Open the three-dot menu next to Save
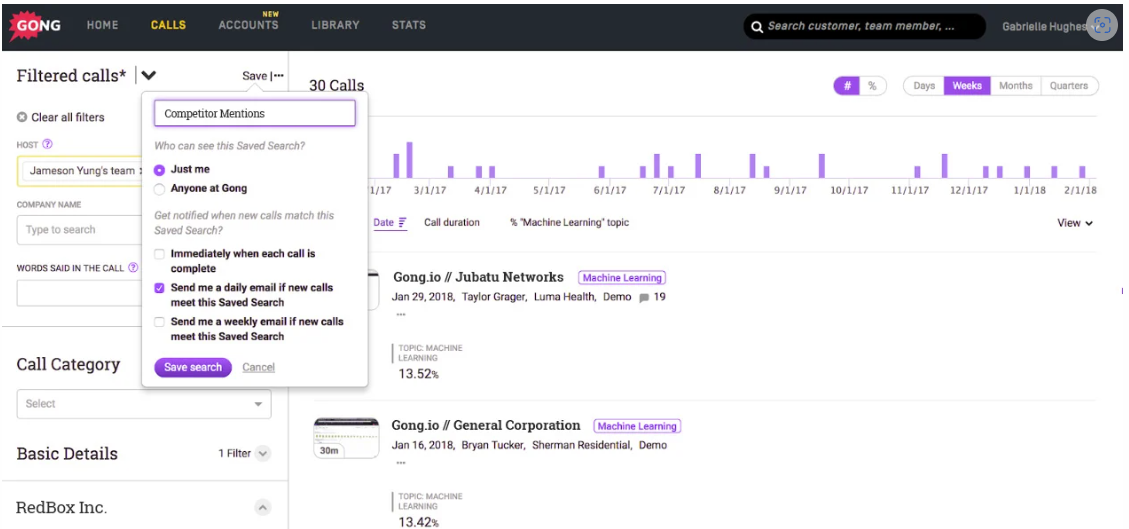The height and width of the screenshot is (529, 1129). coord(279,76)
